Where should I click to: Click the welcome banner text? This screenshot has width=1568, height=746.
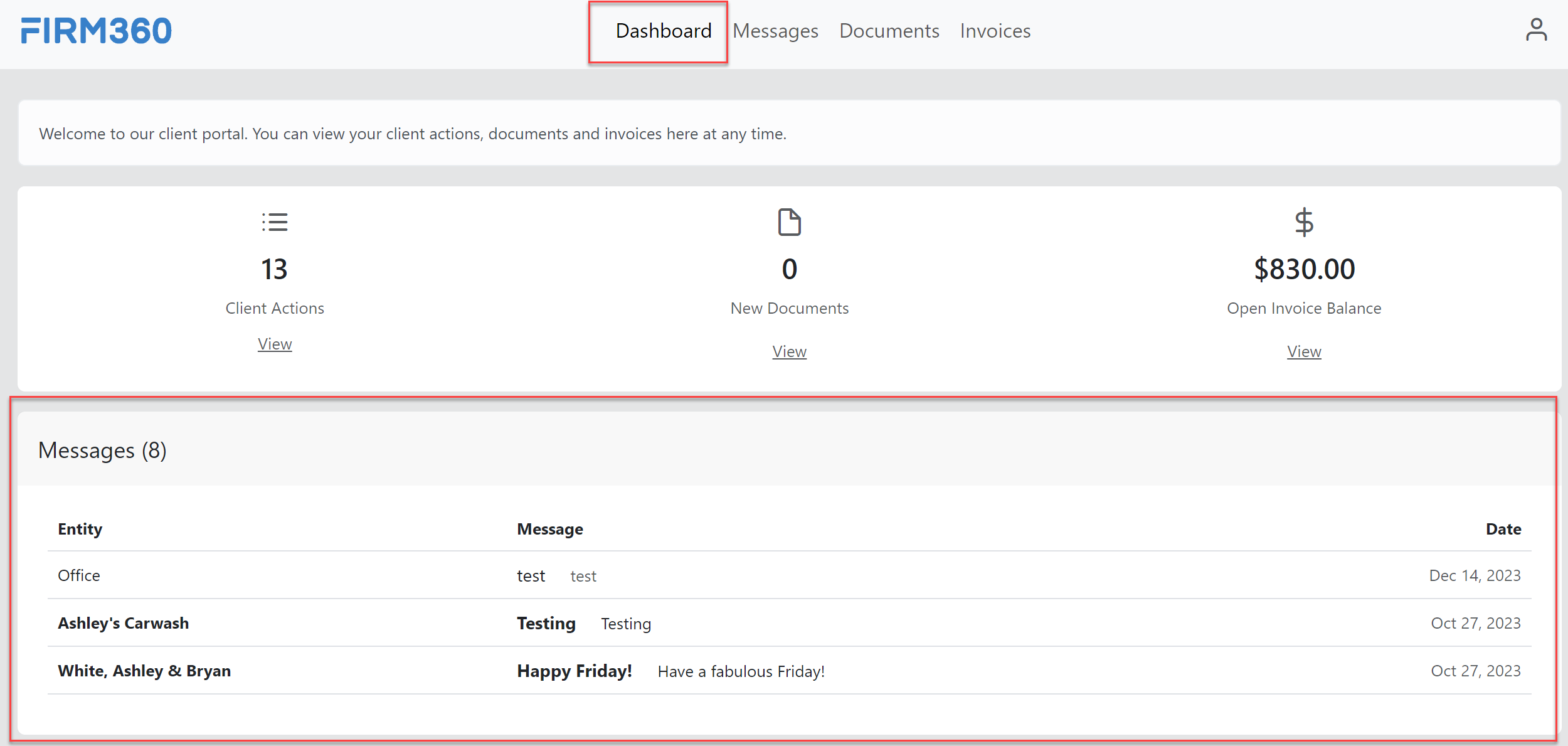(x=413, y=133)
